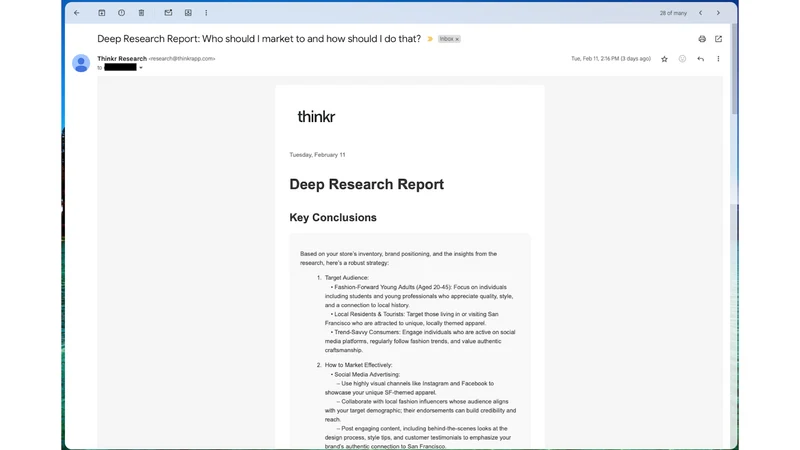Go to the older email with the right arrow
The height and width of the screenshot is (450, 800).
(x=718, y=13)
